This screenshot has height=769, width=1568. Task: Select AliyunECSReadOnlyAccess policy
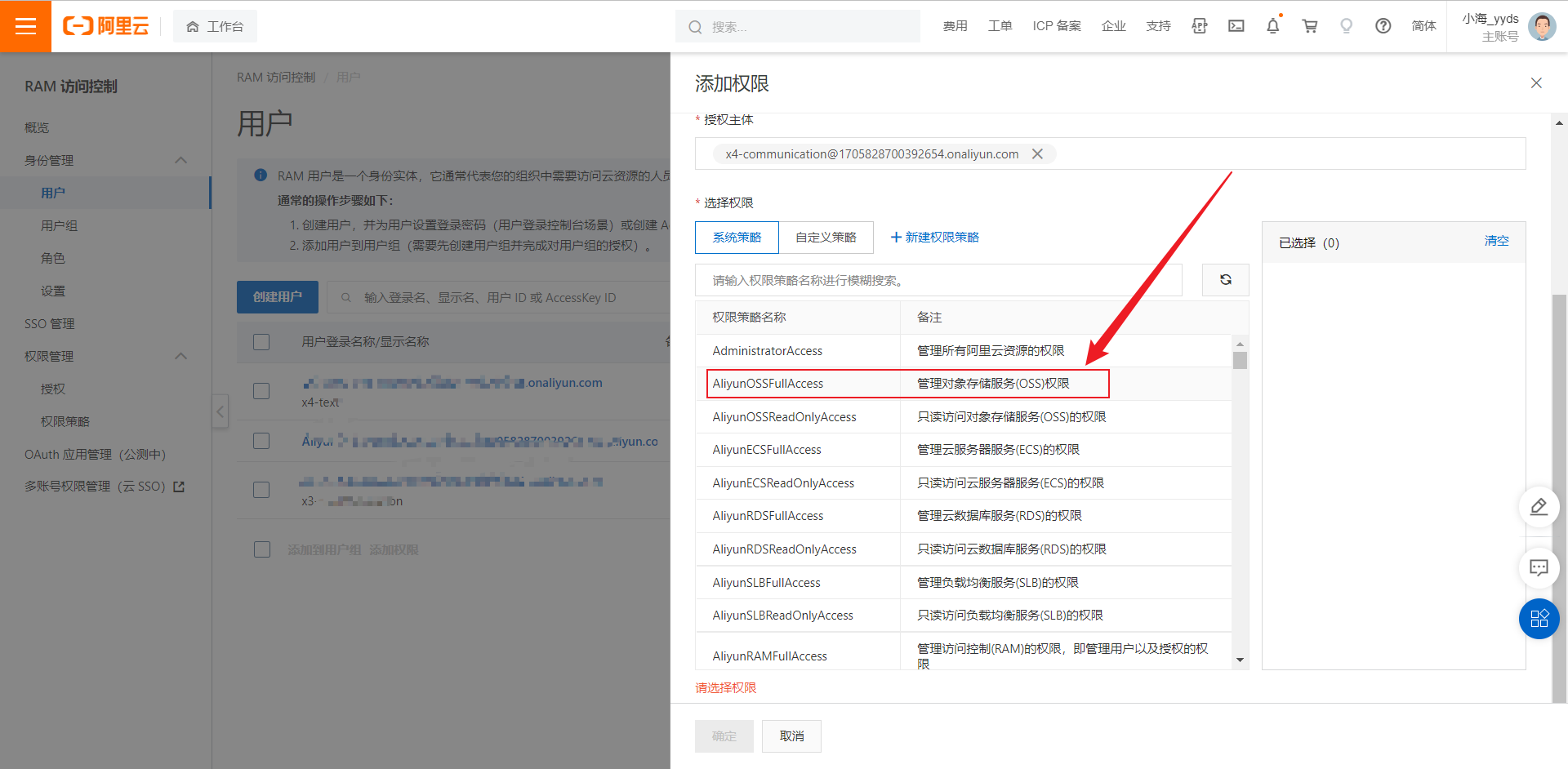click(964, 483)
